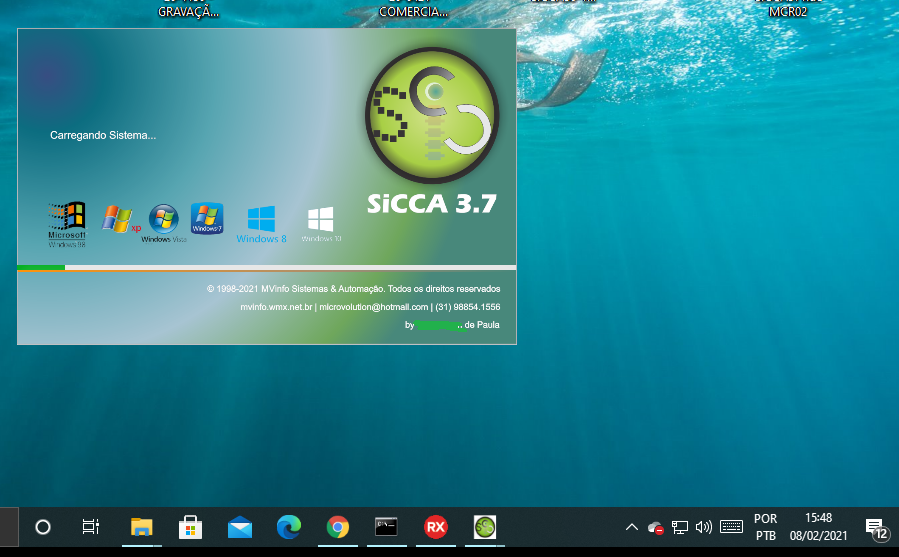Open File Explorer from the taskbar
Screen dimensions: 899x557
142,527
